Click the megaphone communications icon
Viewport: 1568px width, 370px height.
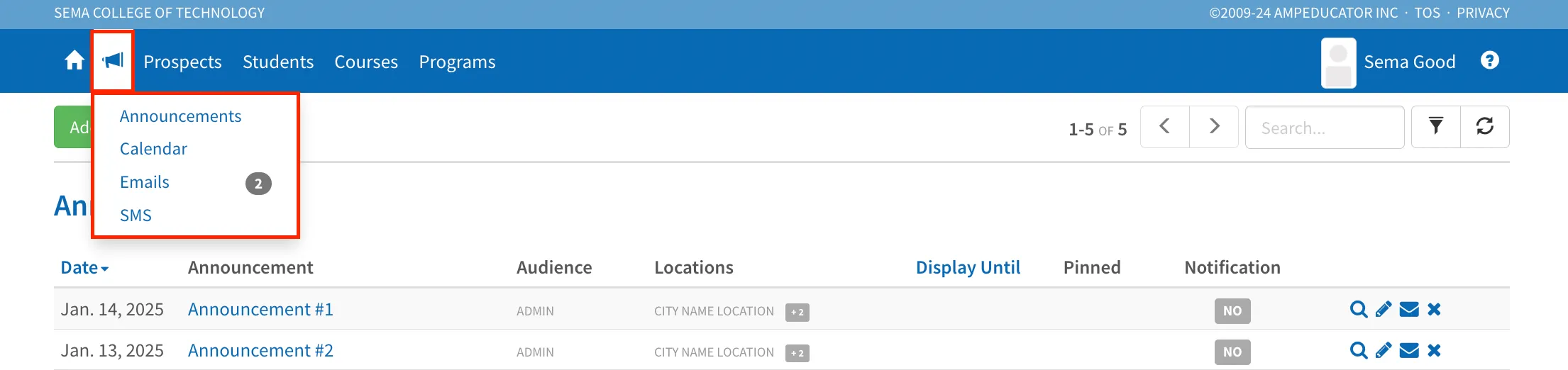tap(113, 61)
